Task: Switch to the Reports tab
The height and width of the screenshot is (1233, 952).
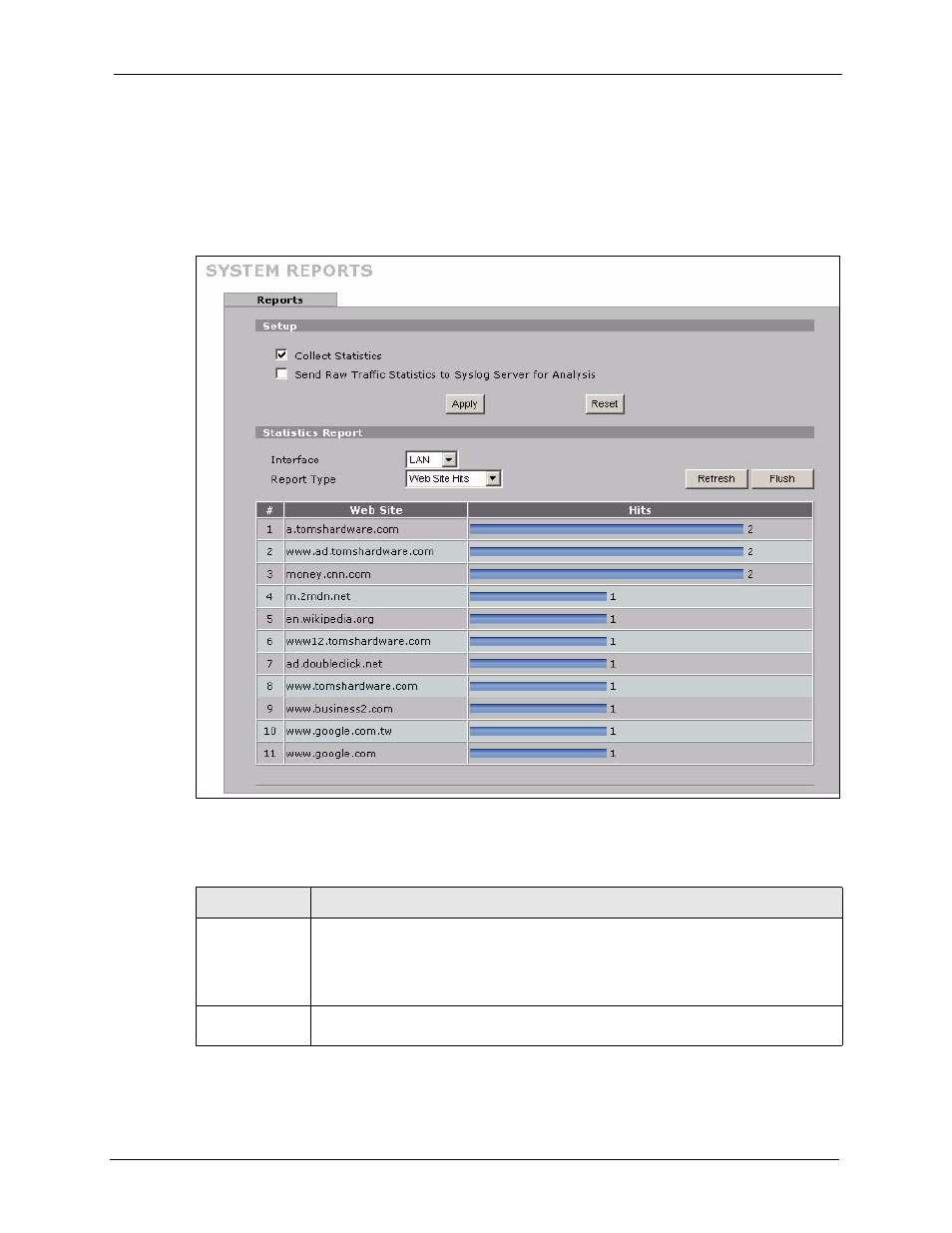Action: point(279,300)
